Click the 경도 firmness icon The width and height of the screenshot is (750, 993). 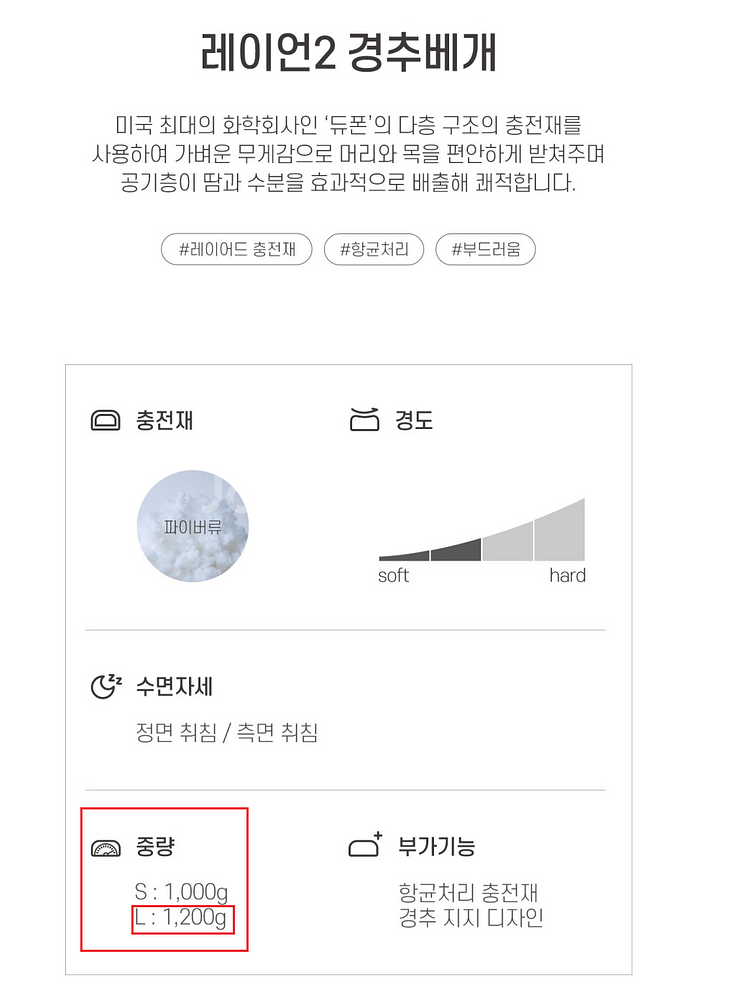(x=364, y=420)
